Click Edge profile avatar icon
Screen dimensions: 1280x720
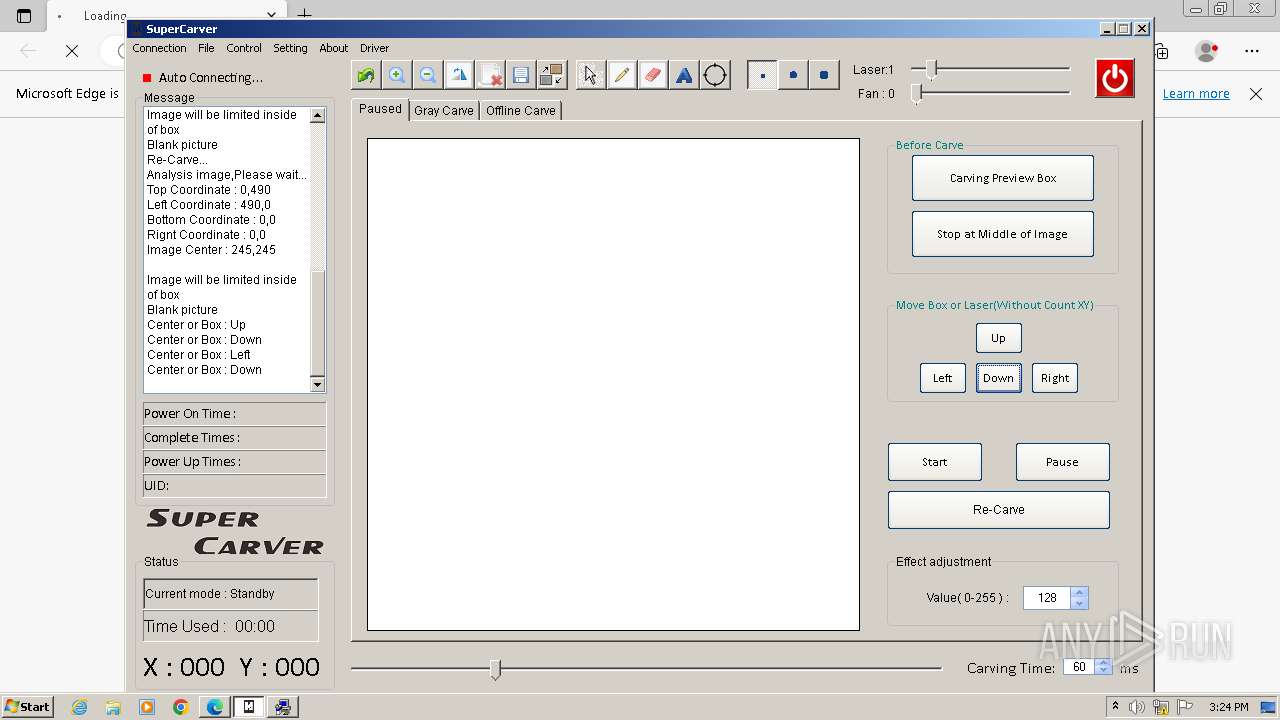1207,51
